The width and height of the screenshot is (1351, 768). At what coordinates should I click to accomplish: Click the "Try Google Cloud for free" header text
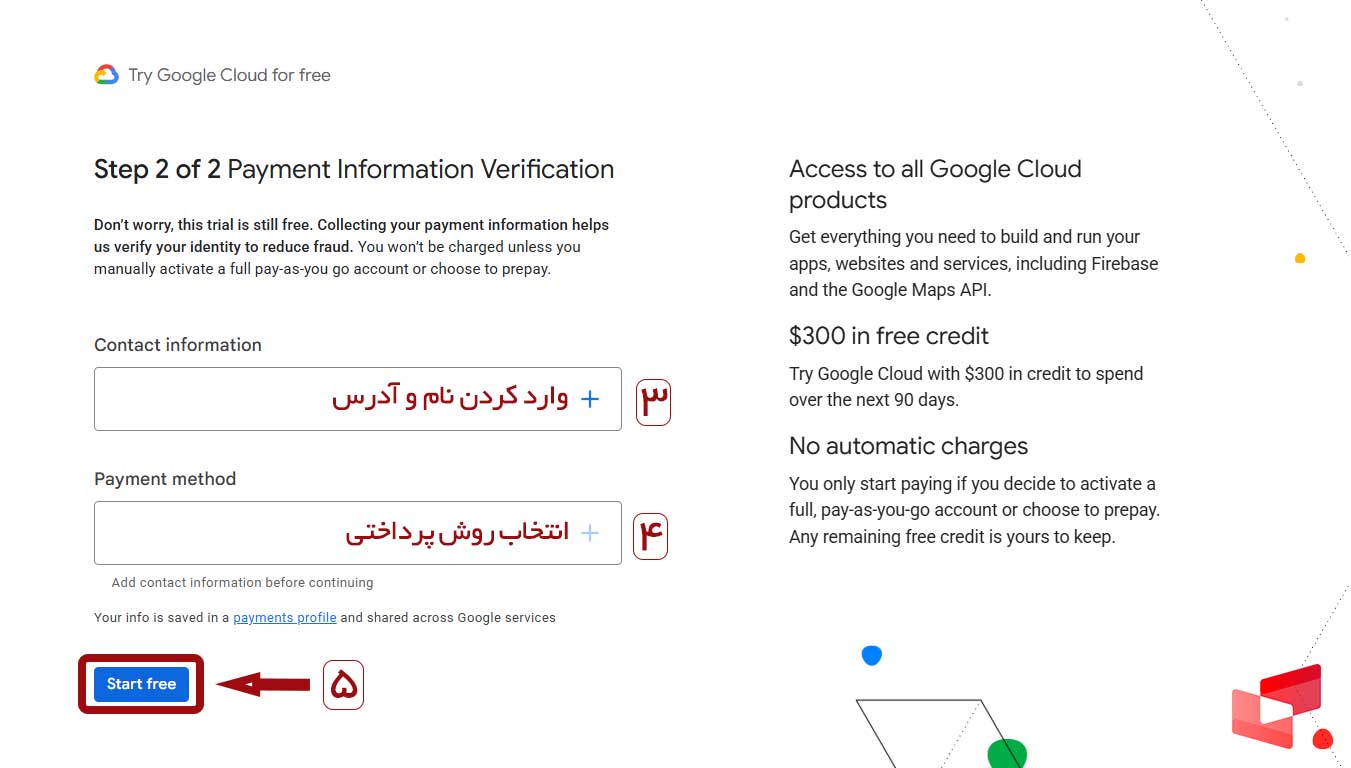pyautogui.click(x=229, y=75)
